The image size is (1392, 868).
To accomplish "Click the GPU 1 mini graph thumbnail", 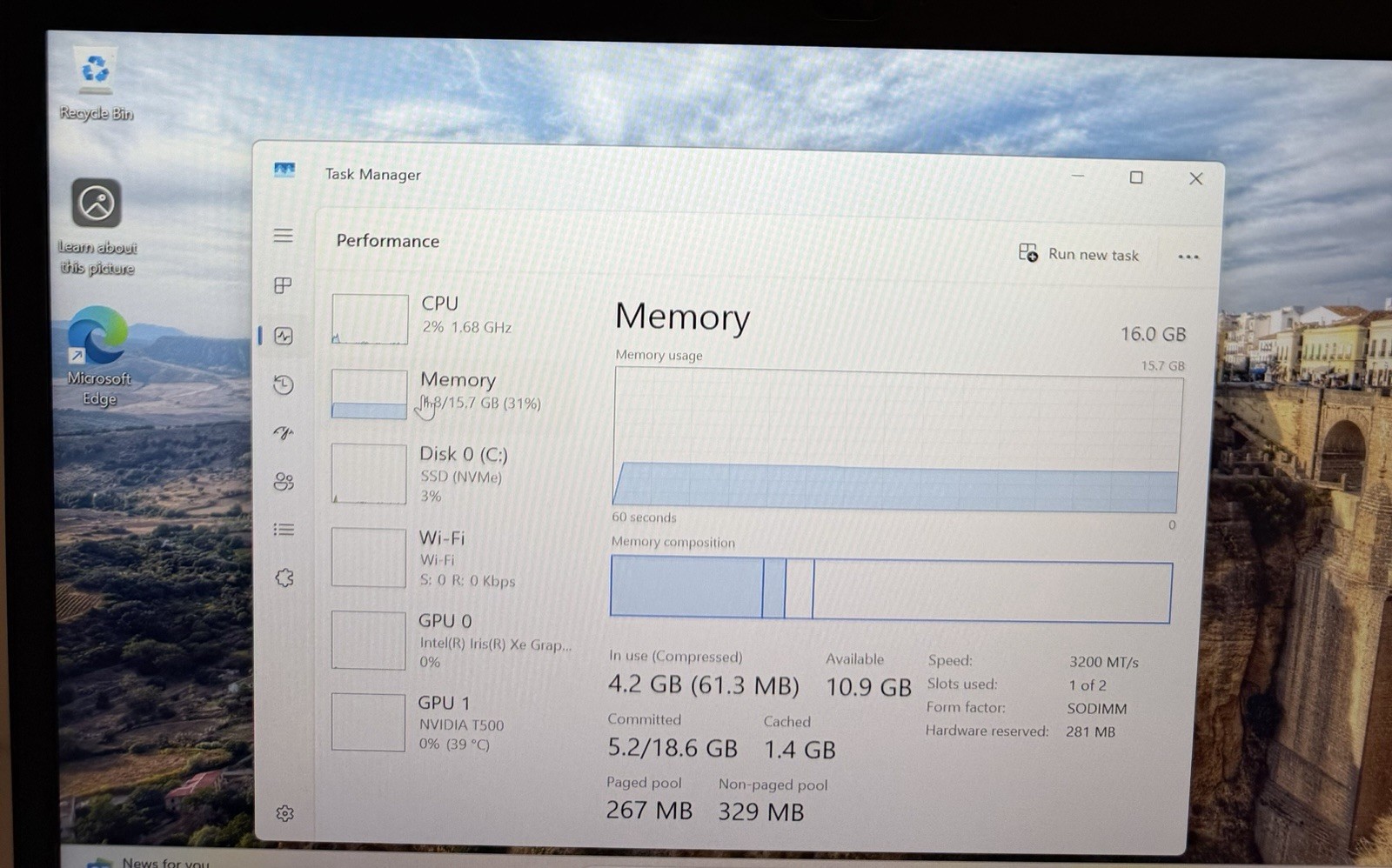I will (368, 722).
